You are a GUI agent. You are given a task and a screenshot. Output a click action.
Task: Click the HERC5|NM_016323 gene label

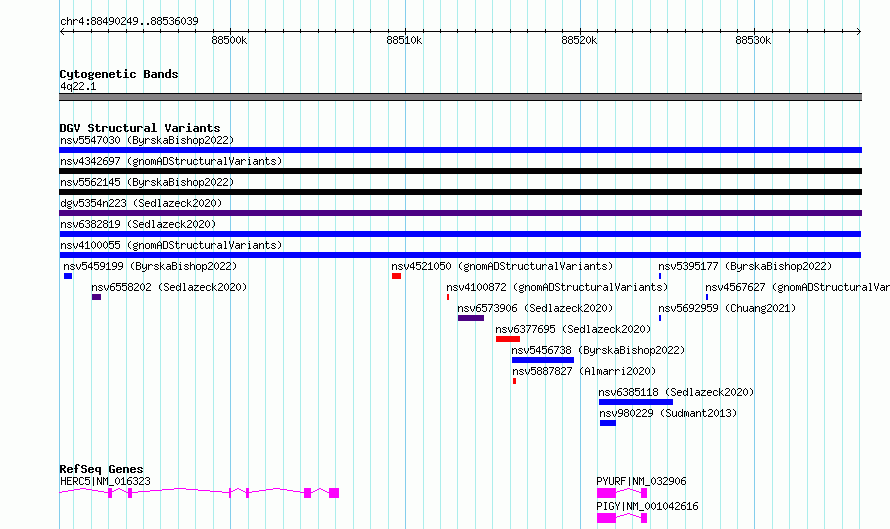(106, 481)
